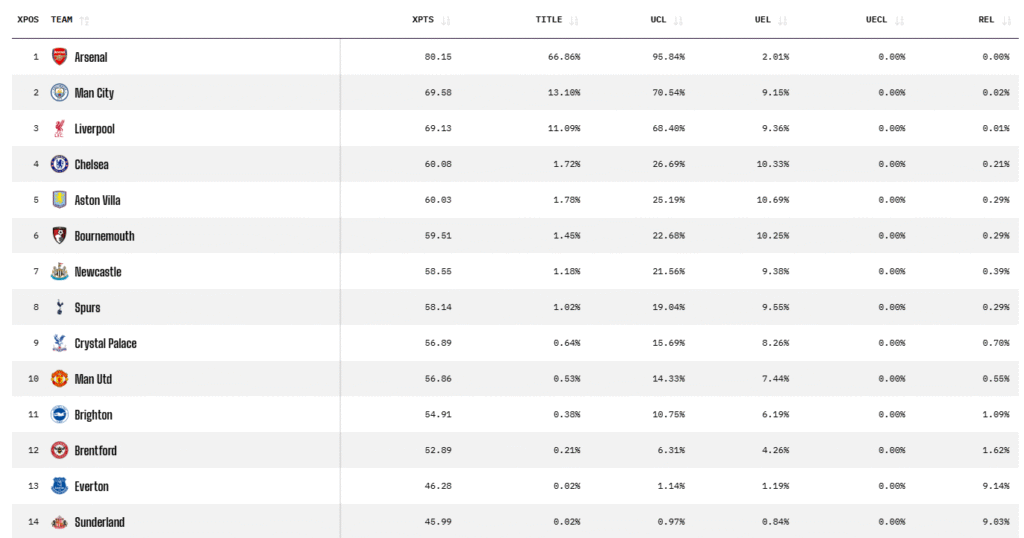Sort by TITLE probability column arrows
The image size is (1024, 538).
[x=574, y=20]
